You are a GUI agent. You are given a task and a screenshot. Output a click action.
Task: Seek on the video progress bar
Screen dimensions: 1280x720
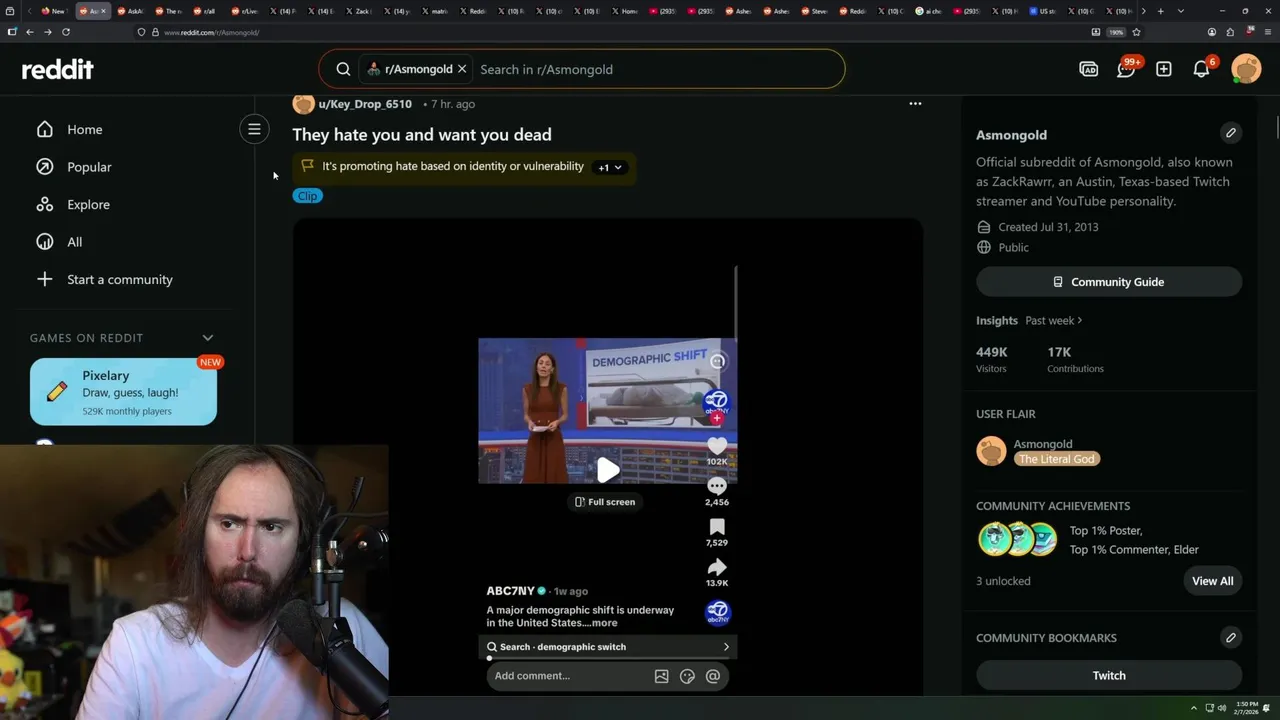coord(608,658)
